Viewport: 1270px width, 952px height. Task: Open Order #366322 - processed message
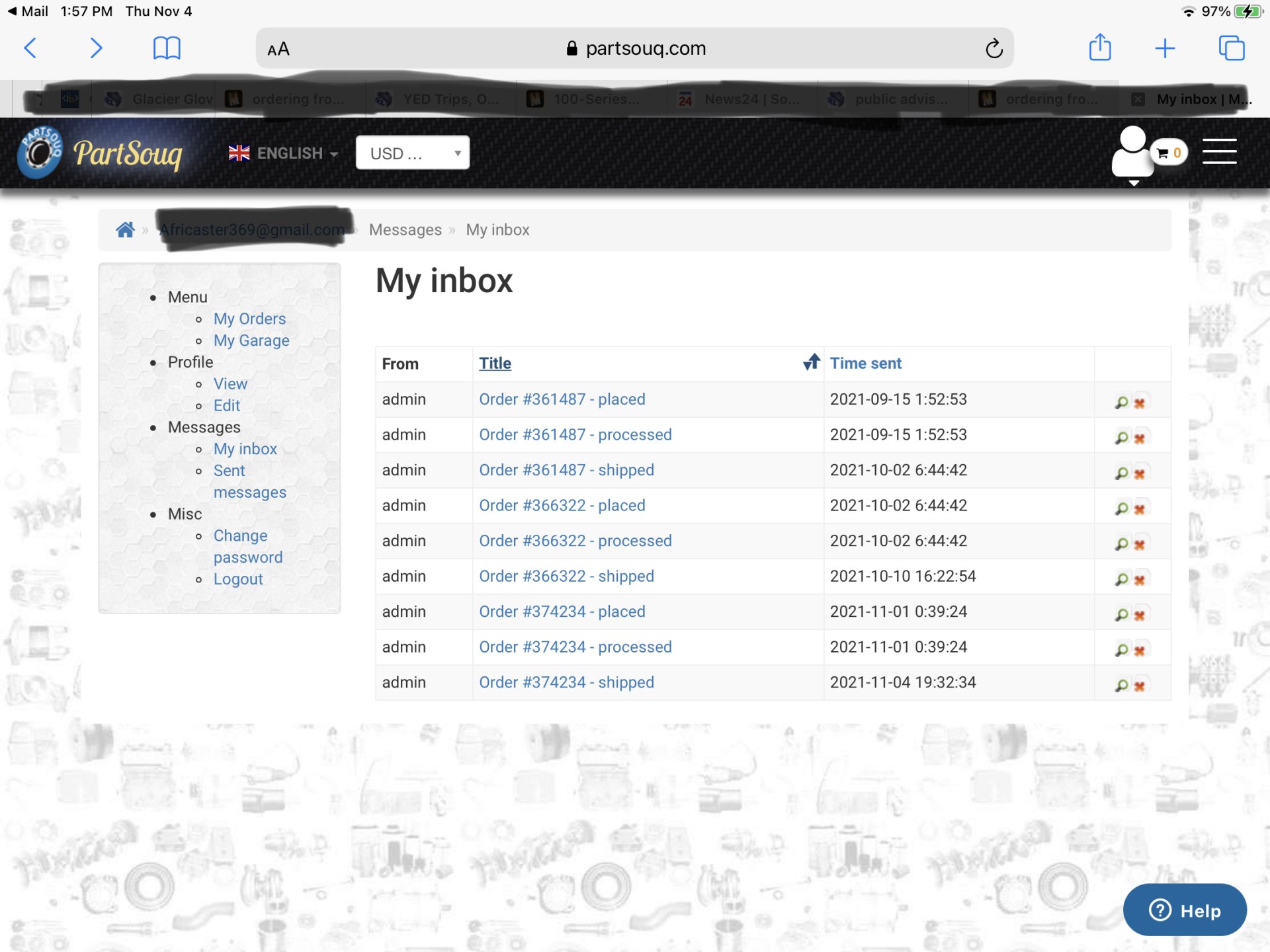(x=575, y=541)
